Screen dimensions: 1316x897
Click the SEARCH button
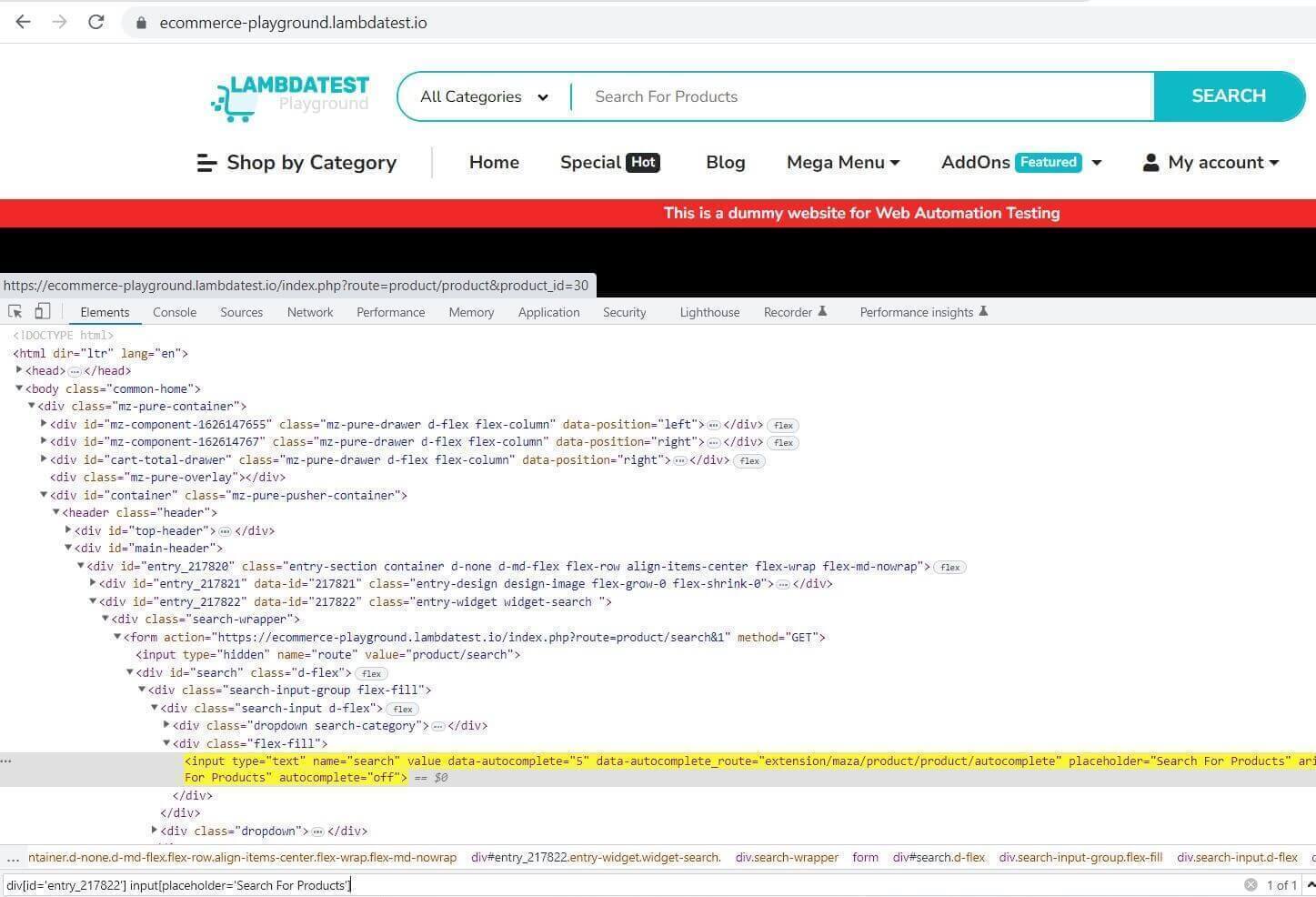[1228, 96]
